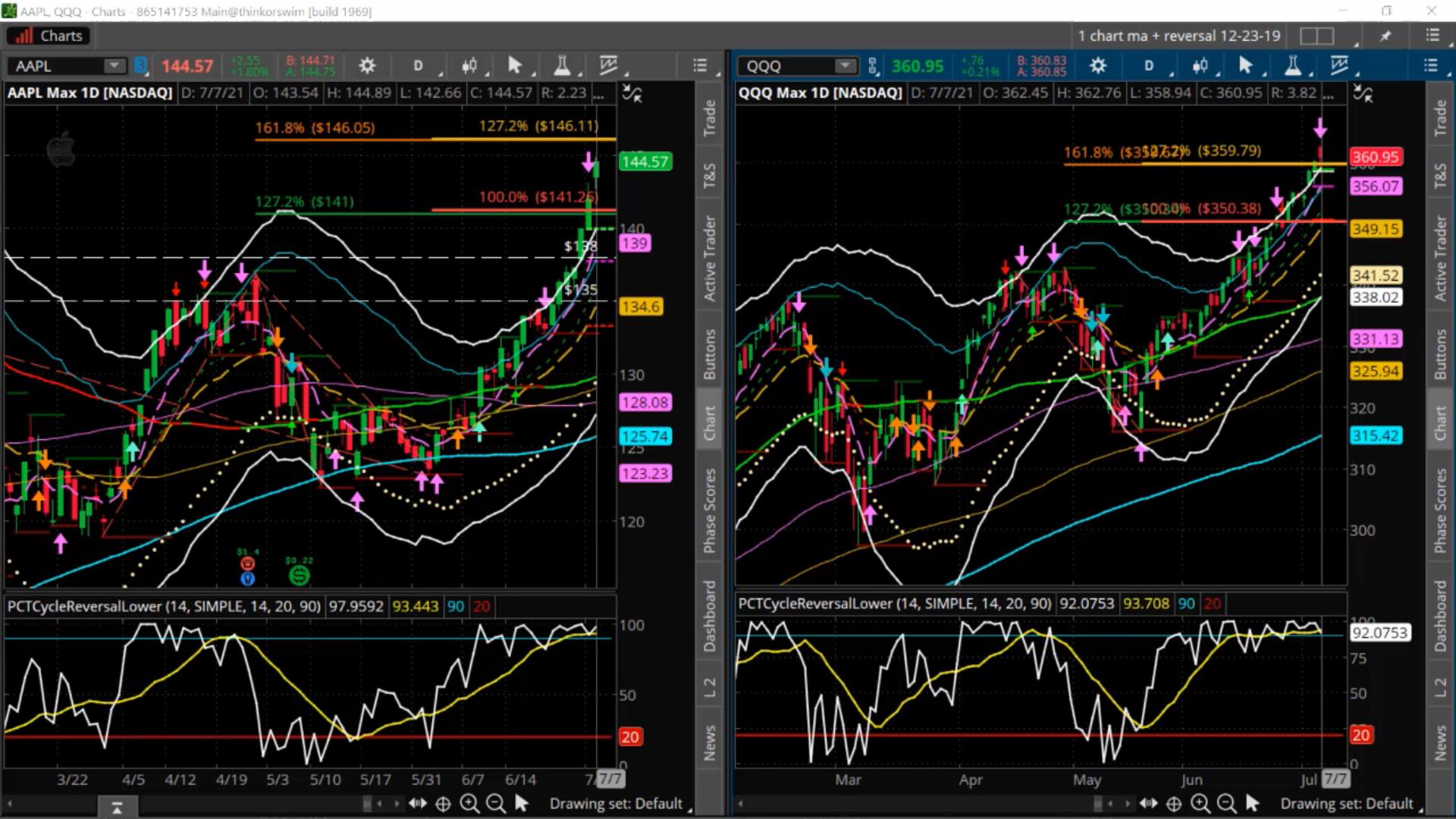Click QQQ expand horizontally arrows icon
1456x819 pixels.
click(1148, 803)
